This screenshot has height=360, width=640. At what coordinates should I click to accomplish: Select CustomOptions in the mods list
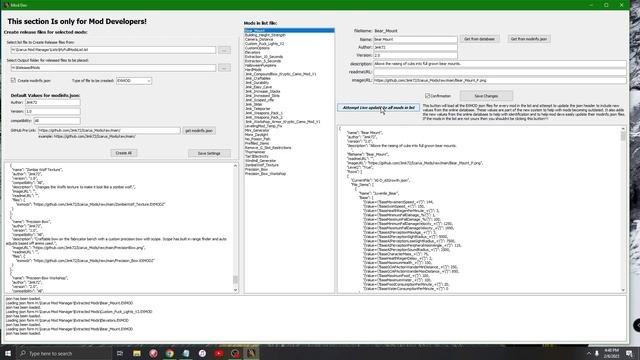(289, 48)
